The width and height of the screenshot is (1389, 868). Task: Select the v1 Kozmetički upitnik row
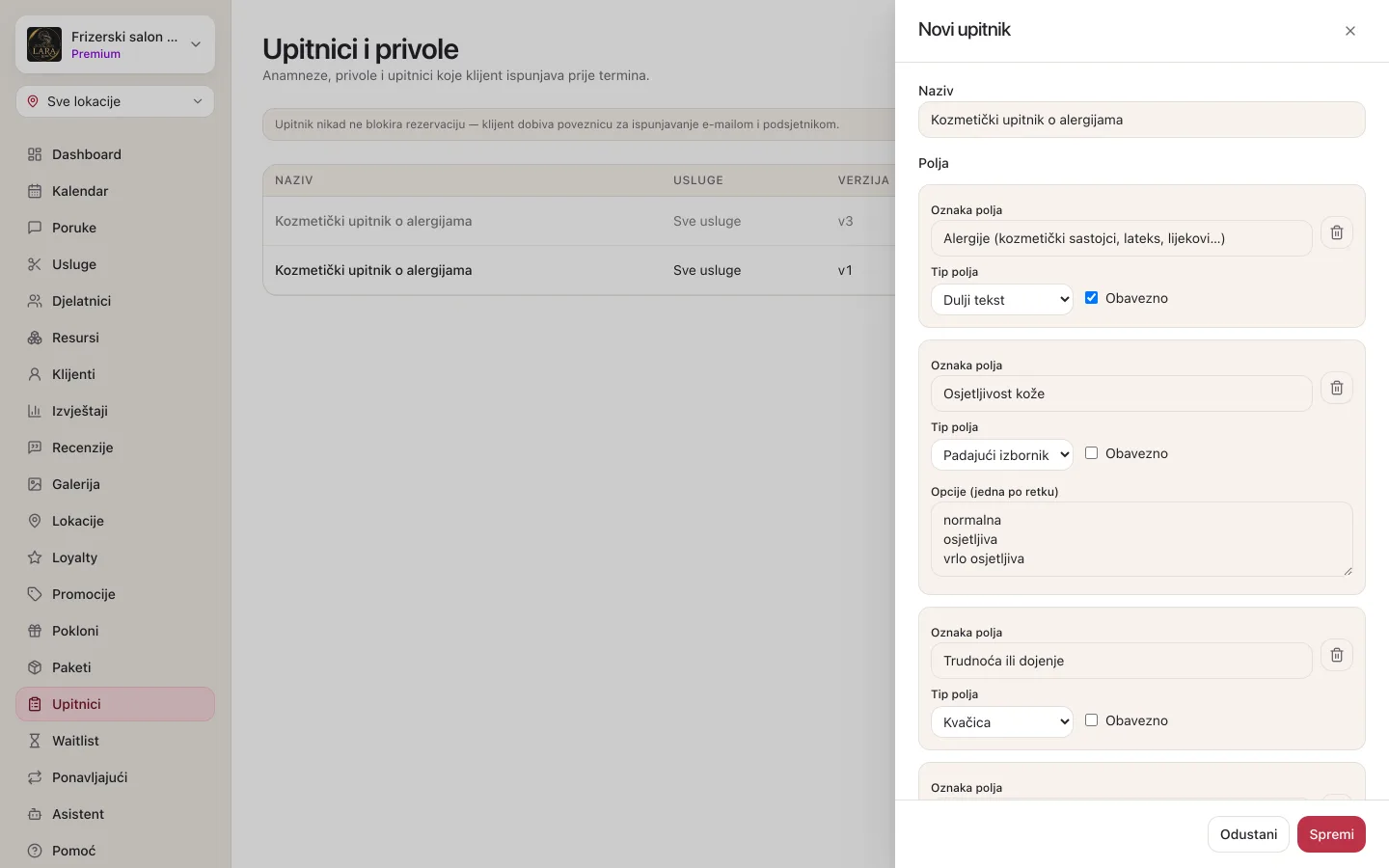[x=579, y=270]
